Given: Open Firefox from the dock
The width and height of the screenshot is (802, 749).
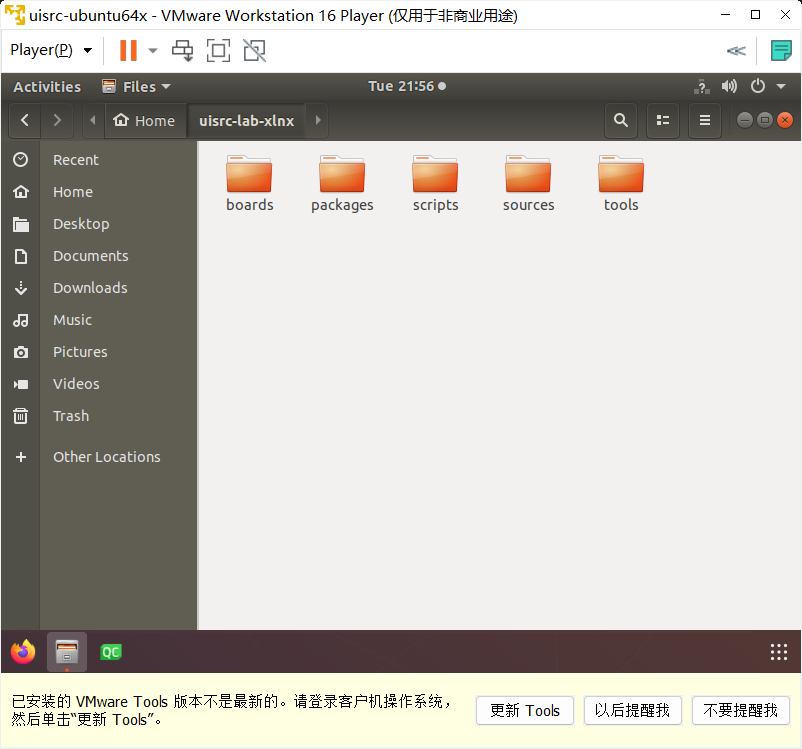Looking at the screenshot, I should 23,652.
